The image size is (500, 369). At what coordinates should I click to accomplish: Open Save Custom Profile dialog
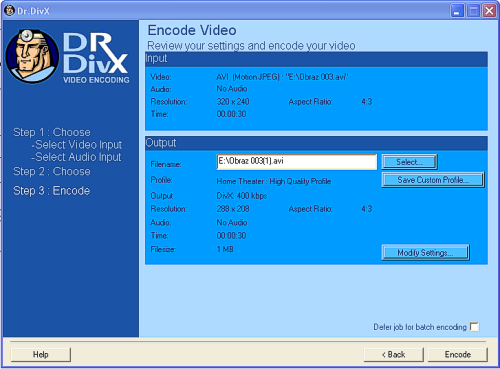click(x=433, y=180)
